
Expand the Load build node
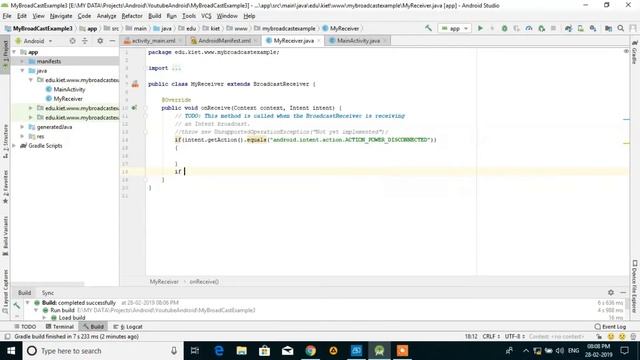coord(44,318)
